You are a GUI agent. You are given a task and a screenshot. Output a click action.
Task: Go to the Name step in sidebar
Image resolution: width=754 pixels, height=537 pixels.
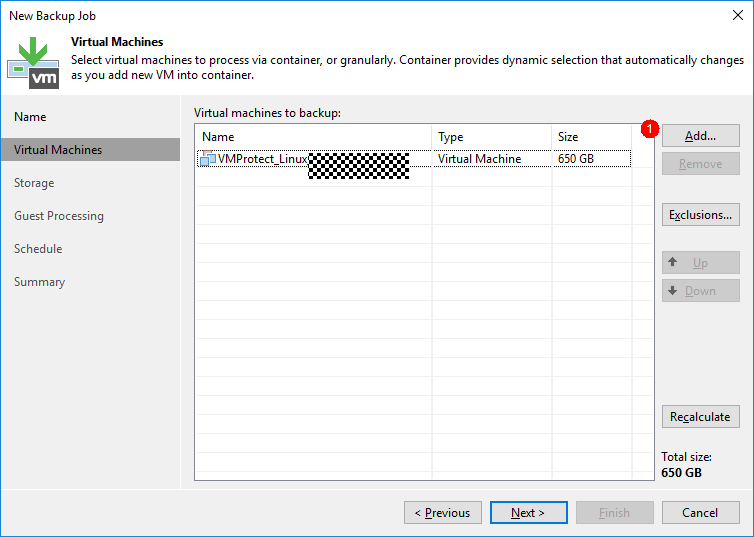pos(30,117)
